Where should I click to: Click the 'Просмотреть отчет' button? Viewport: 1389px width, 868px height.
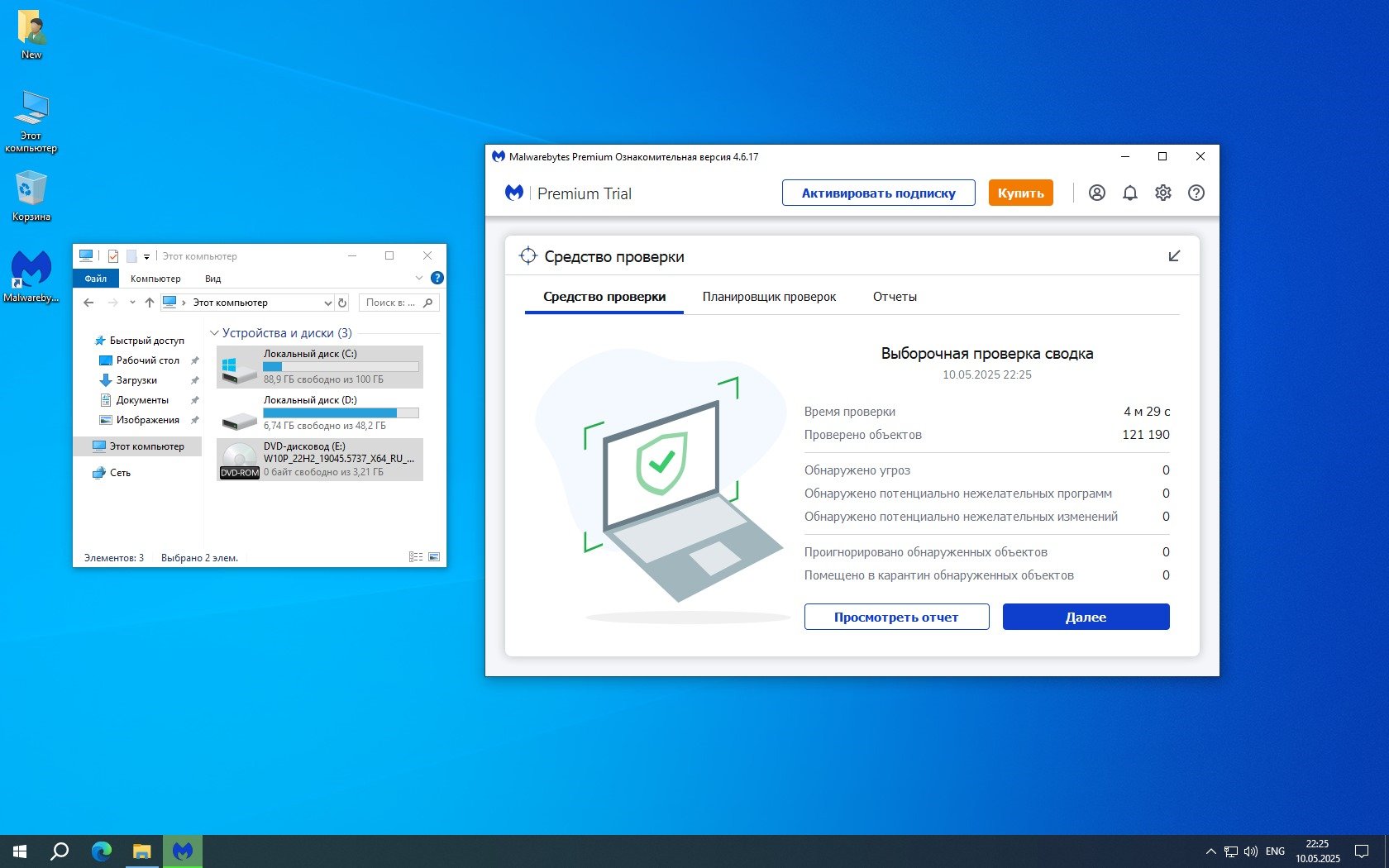[x=896, y=617]
